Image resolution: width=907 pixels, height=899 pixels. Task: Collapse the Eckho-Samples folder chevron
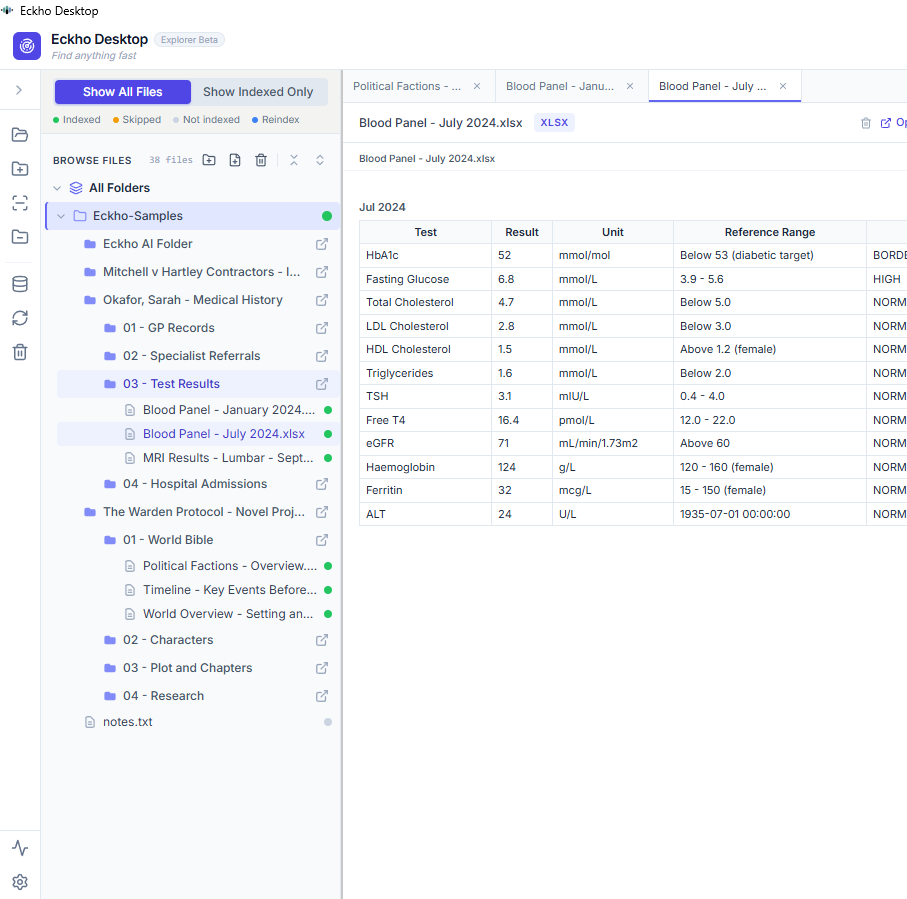pos(61,216)
